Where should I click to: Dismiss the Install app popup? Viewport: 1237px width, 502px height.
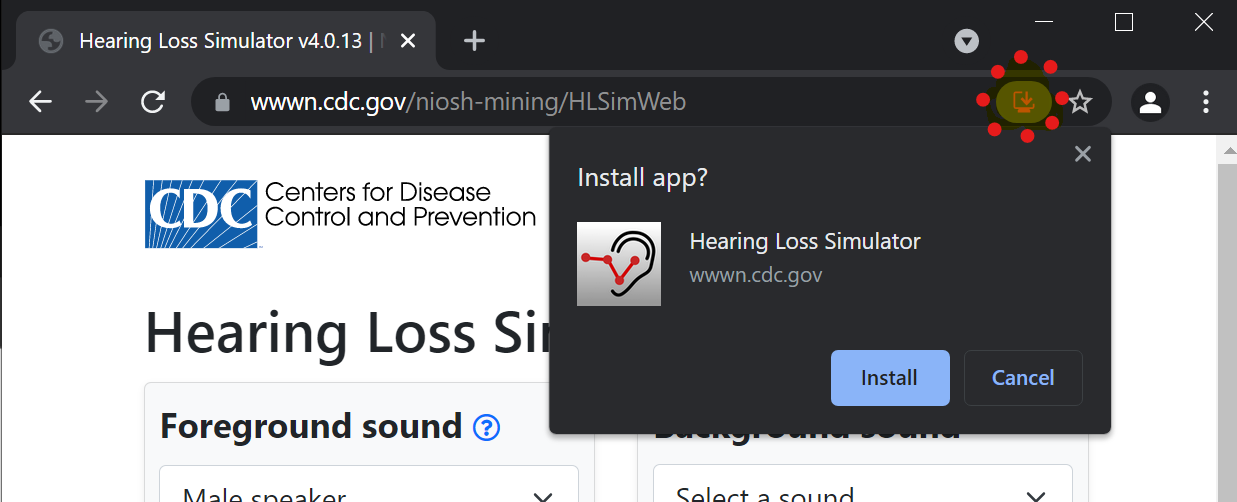(1081, 154)
